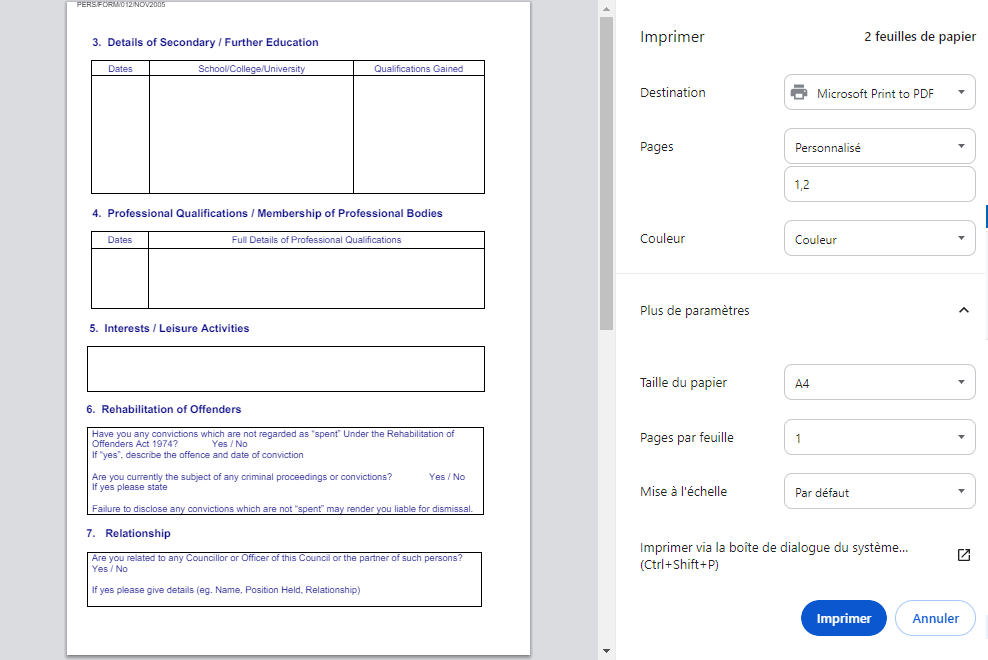Click the preview scrollbar up arrow

(x=606, y=9)
